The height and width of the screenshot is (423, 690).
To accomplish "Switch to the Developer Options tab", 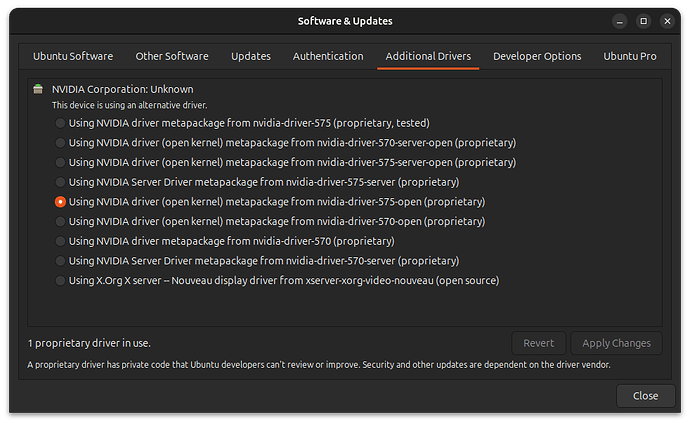I will point(537,56).
